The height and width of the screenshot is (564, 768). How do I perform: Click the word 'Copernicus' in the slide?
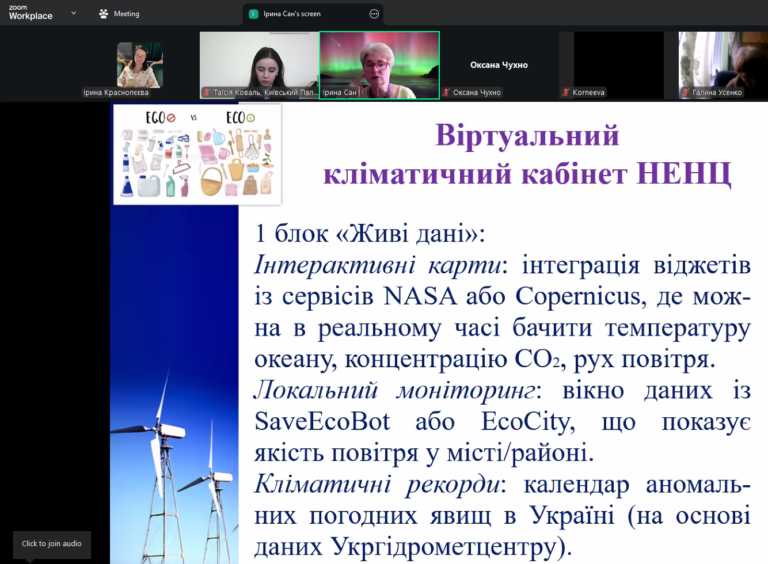point(578,296)
